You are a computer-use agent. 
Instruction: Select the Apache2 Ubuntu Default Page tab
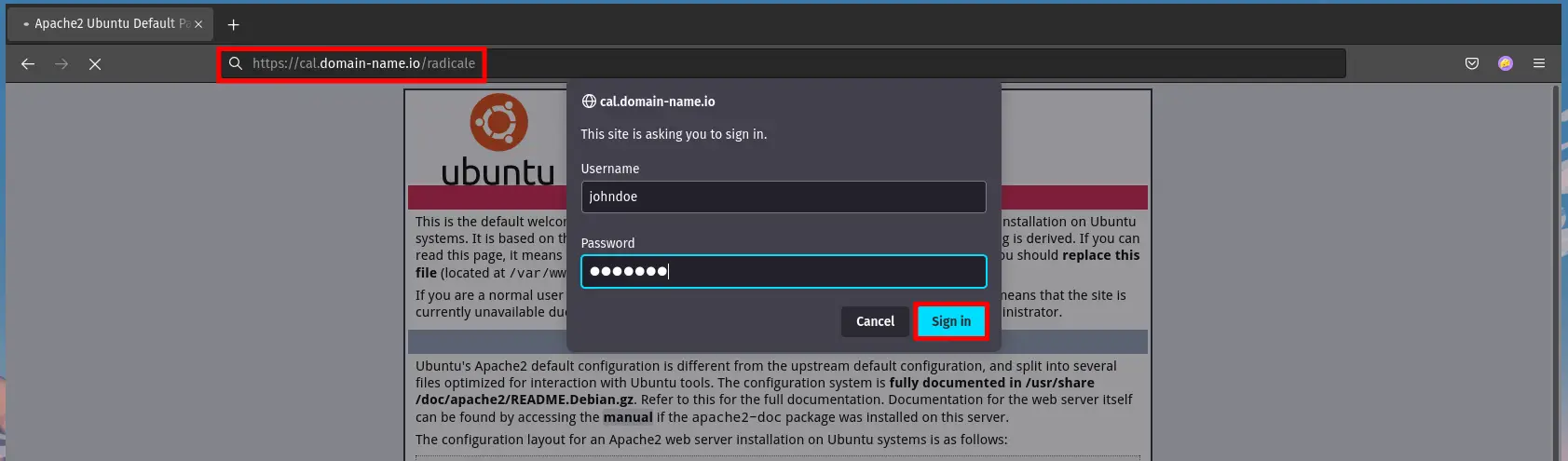(x=110, y=24)
